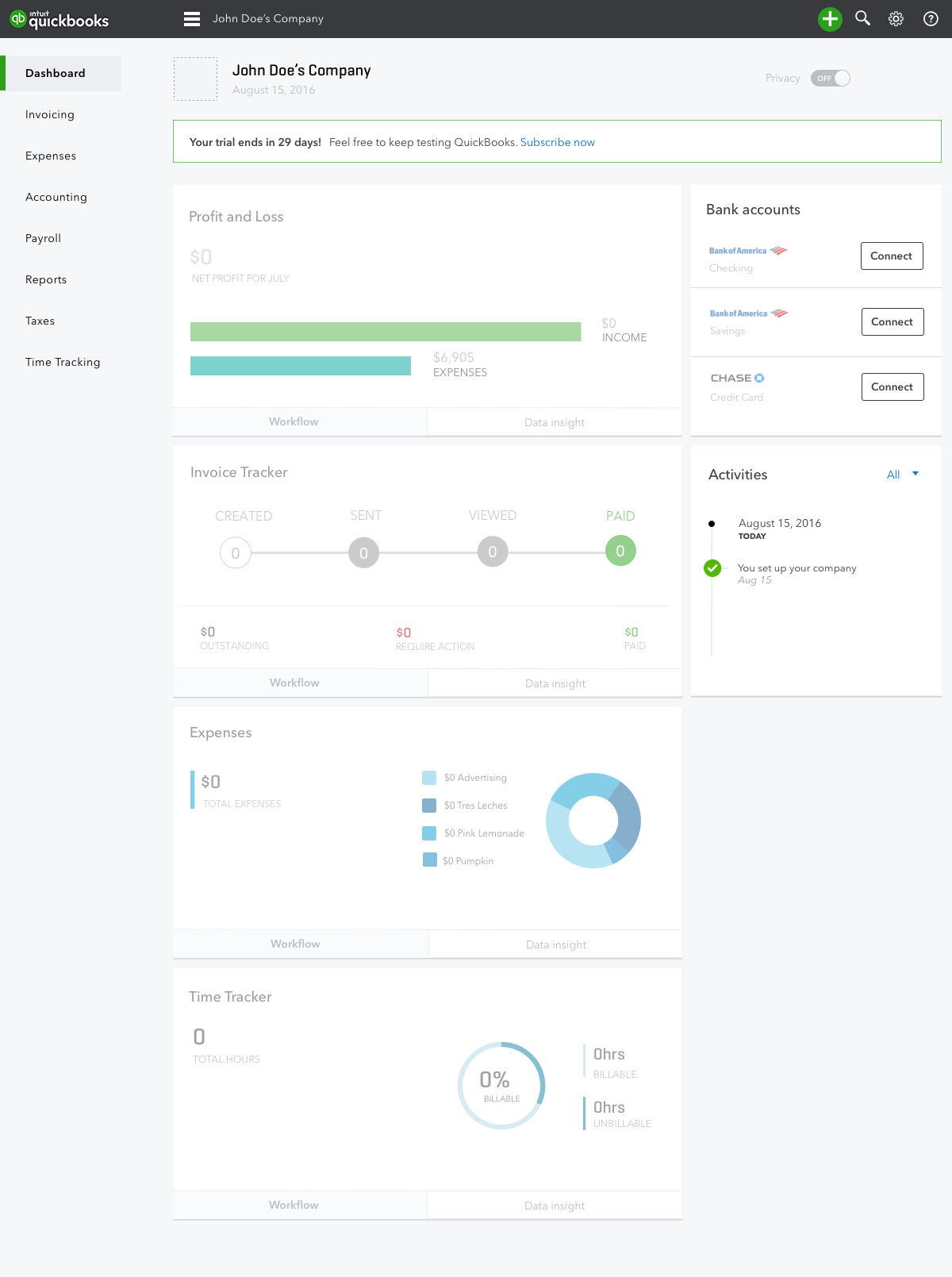952x1277 pixels.
Task: Select Workflow tab under Profit and Loss
Action: tap(300, 421)
